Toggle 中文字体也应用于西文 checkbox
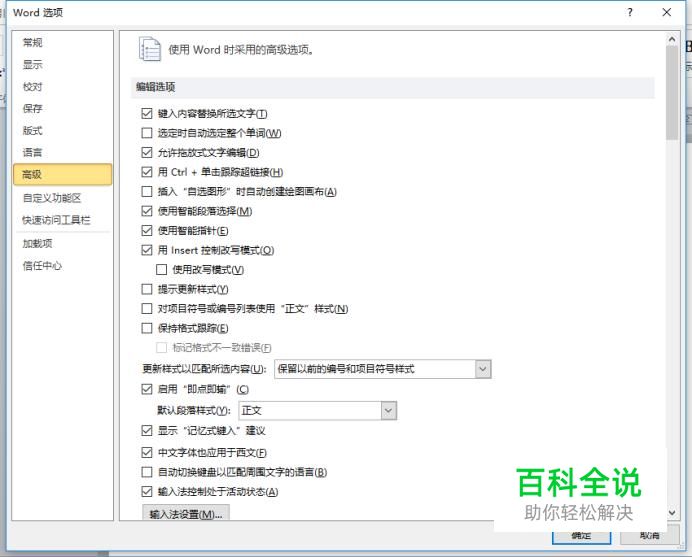This screenshot has height=557, width=692. (x=147, y=452)
